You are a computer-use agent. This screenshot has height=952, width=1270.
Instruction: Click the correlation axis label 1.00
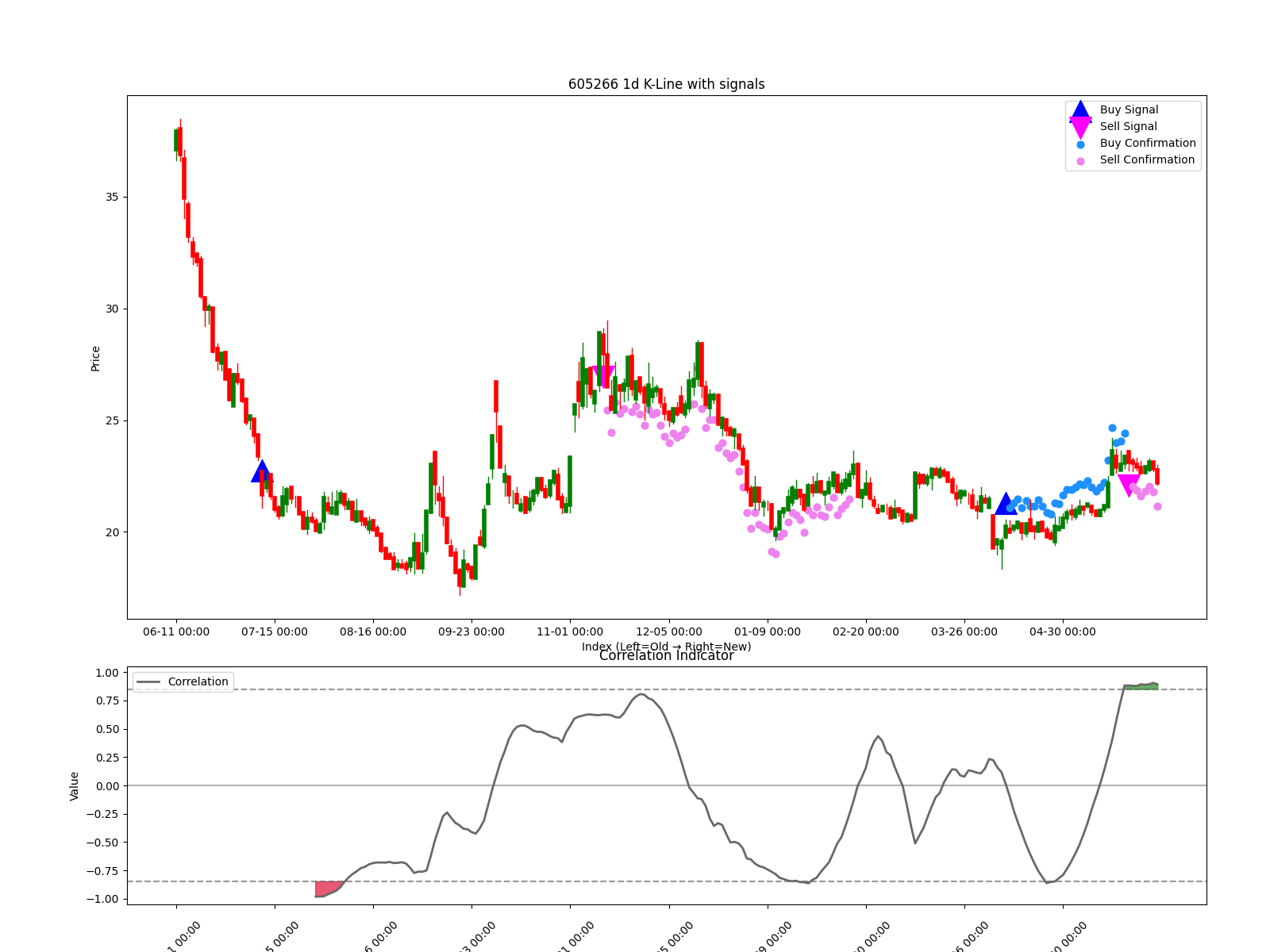pos(106,673)
